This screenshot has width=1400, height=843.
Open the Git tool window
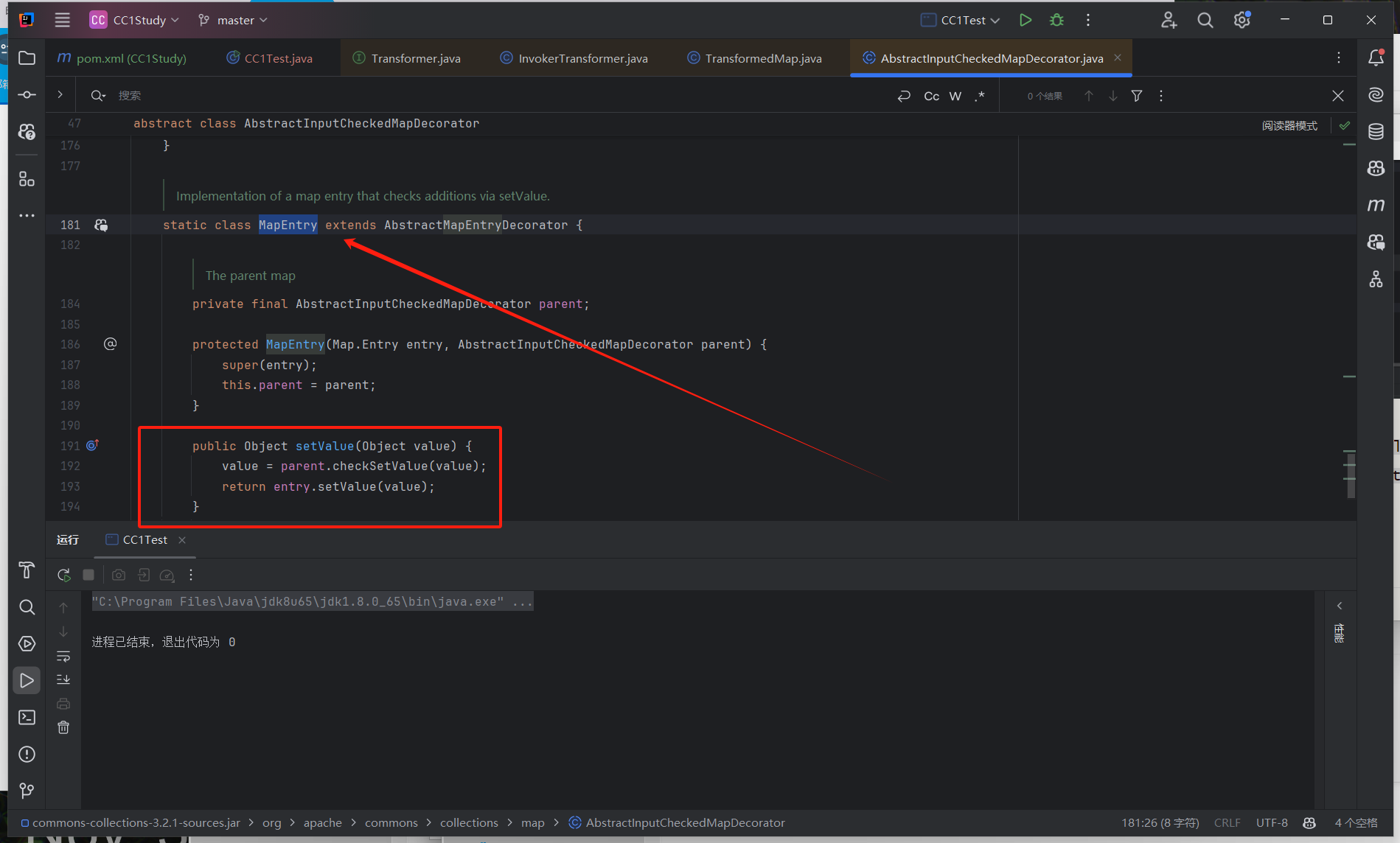[27, 791]
